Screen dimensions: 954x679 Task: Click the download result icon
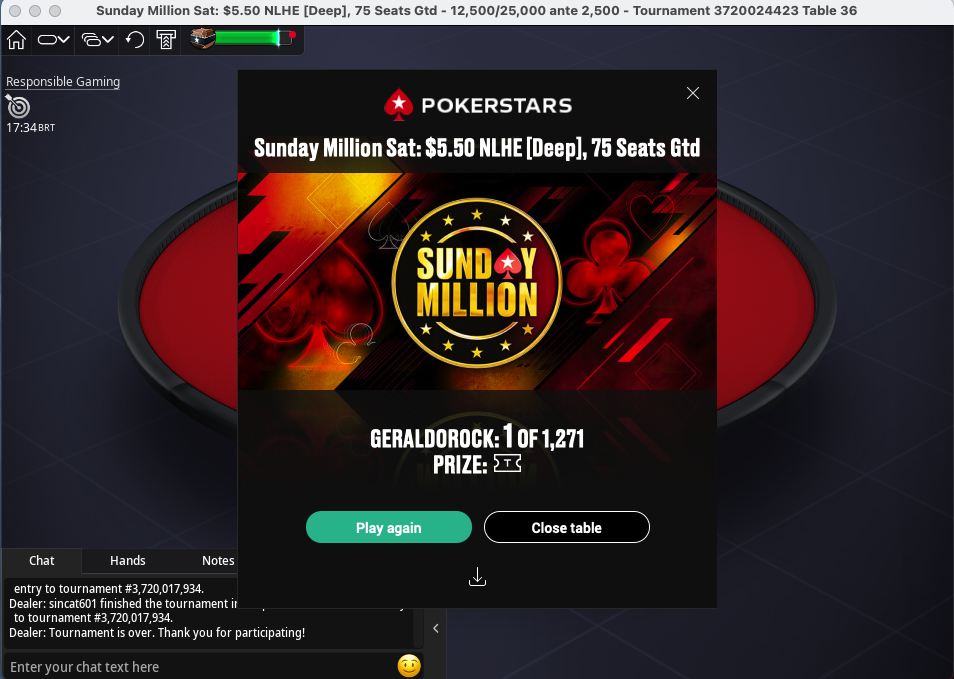click(x=478, y=577)
